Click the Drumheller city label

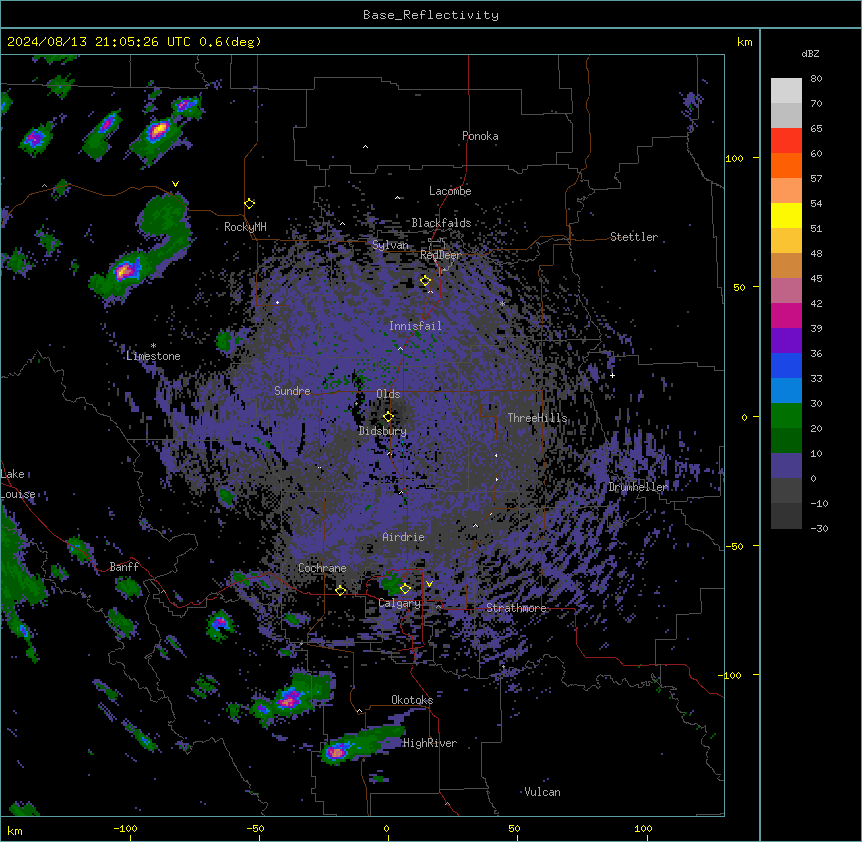pyautogui.click(x=638, y=487)
